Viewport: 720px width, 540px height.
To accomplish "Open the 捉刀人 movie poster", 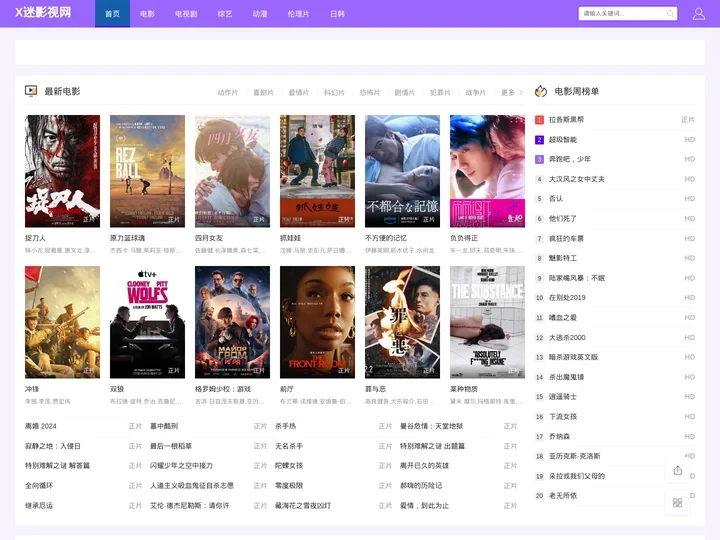I will (x=62, y=171).
